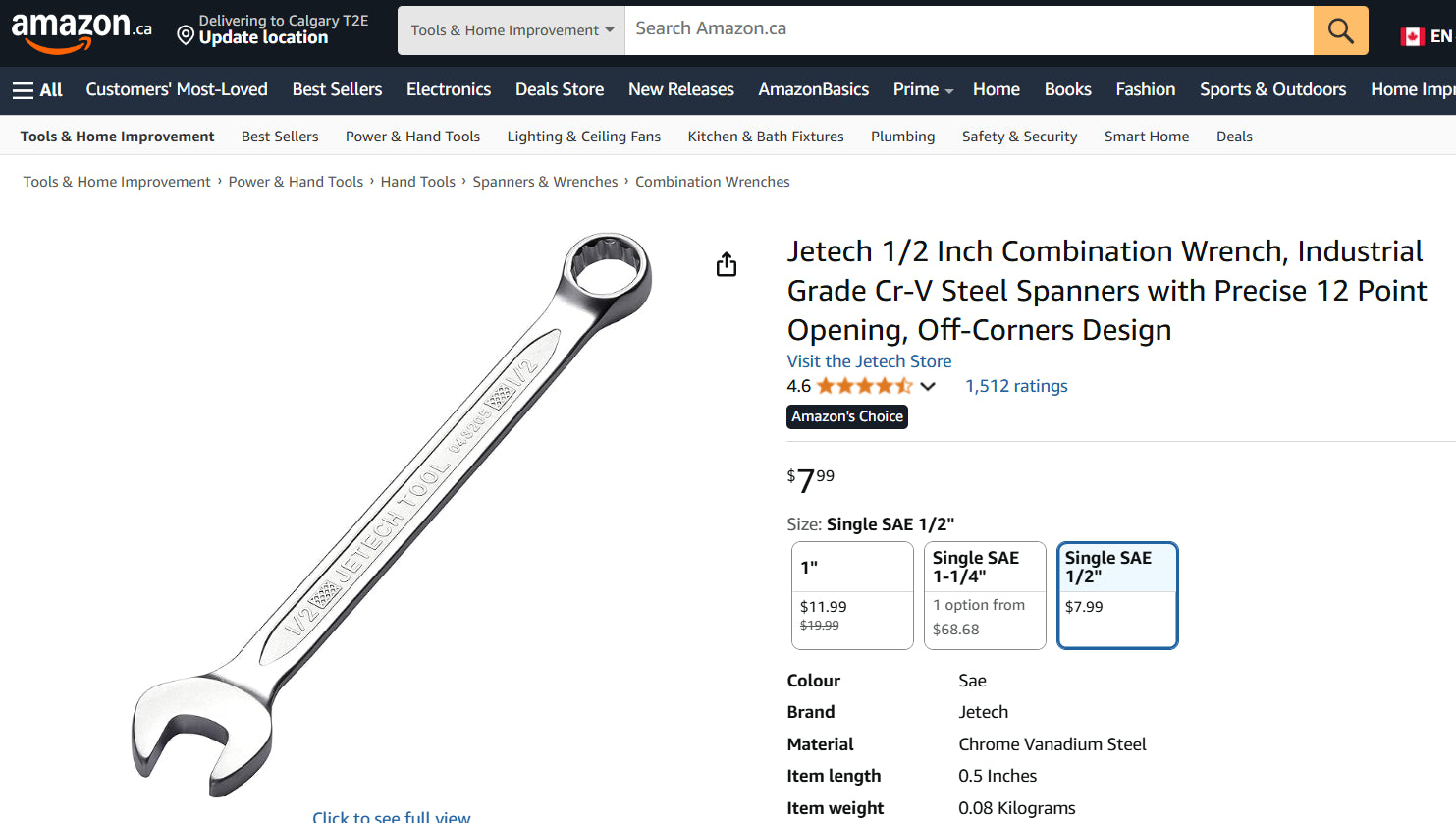Click the wrench product image
This screenshot has width=1456, height=823.
pos(392,515)
